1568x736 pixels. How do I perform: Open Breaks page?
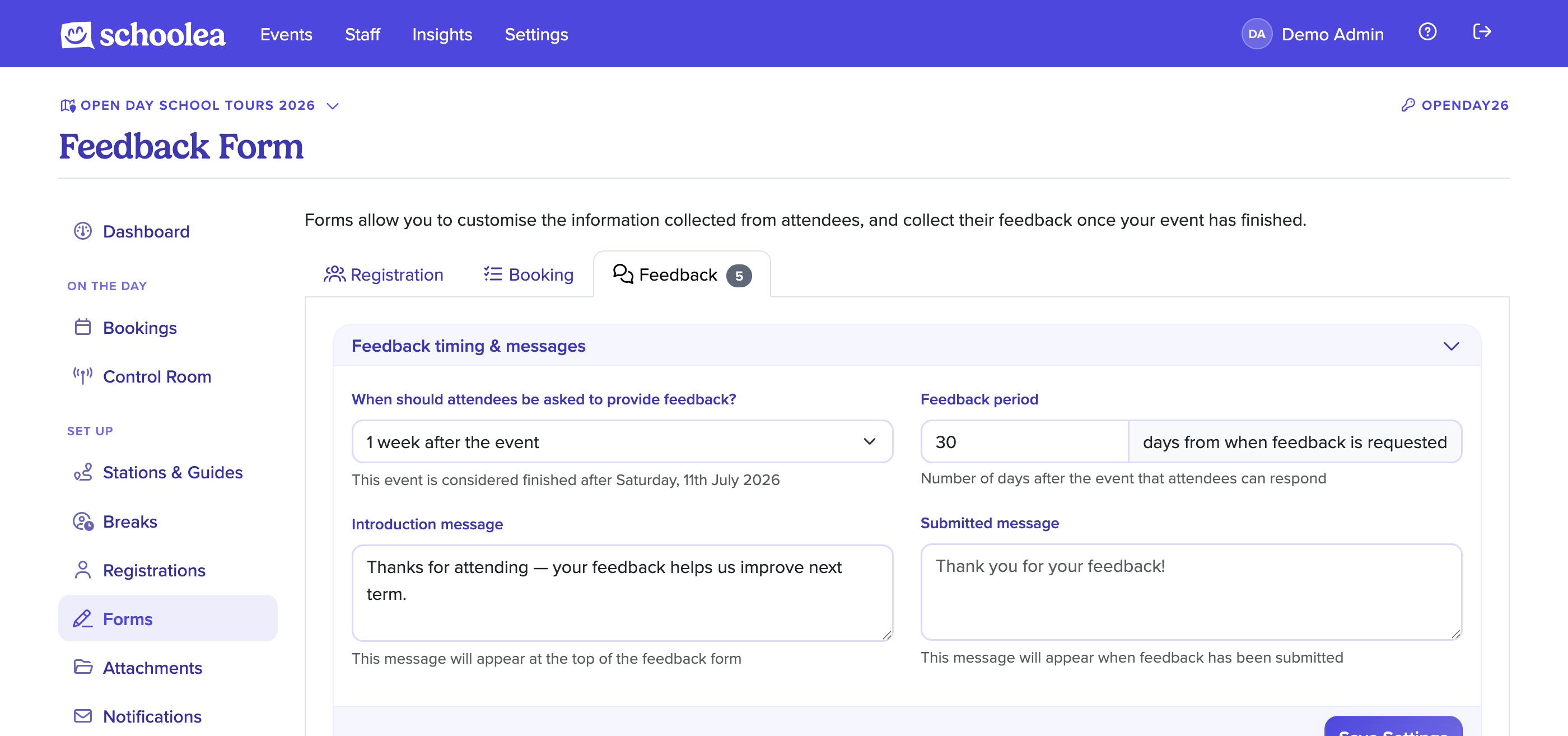(x=167, y=521)
